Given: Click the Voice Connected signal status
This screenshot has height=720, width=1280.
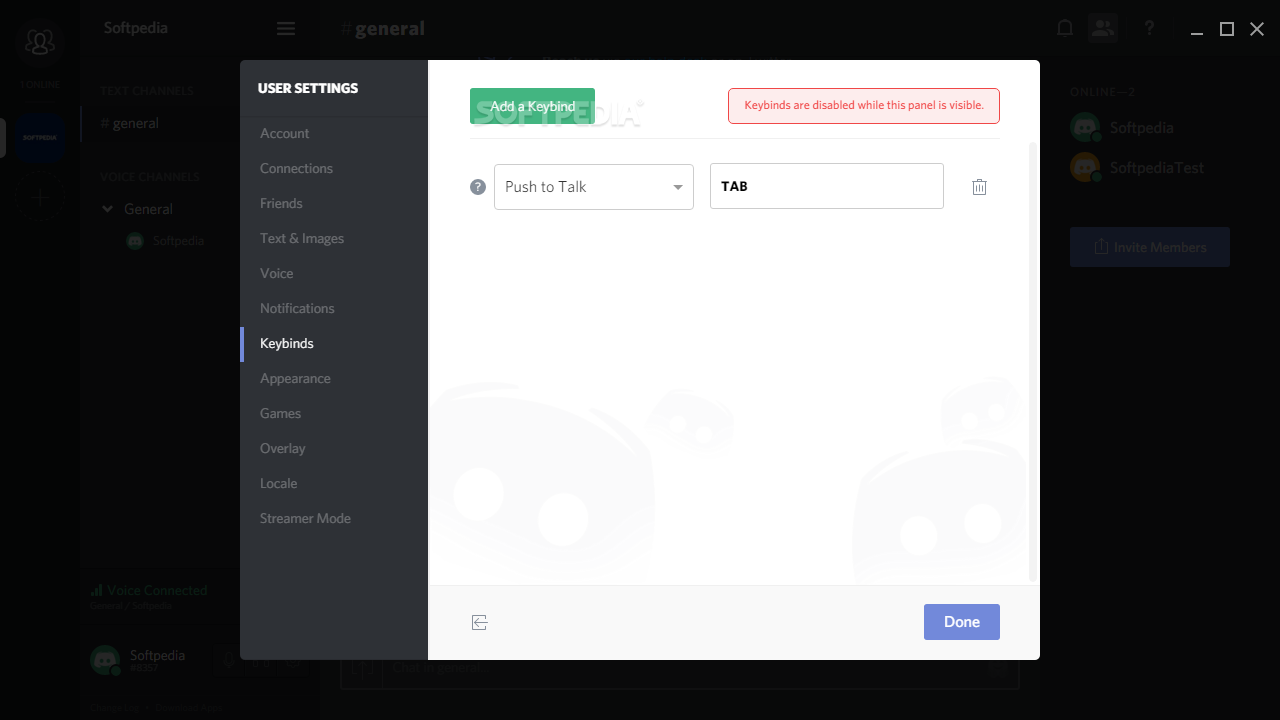Looking at the screenshot, I should click(x=149, y=591).
